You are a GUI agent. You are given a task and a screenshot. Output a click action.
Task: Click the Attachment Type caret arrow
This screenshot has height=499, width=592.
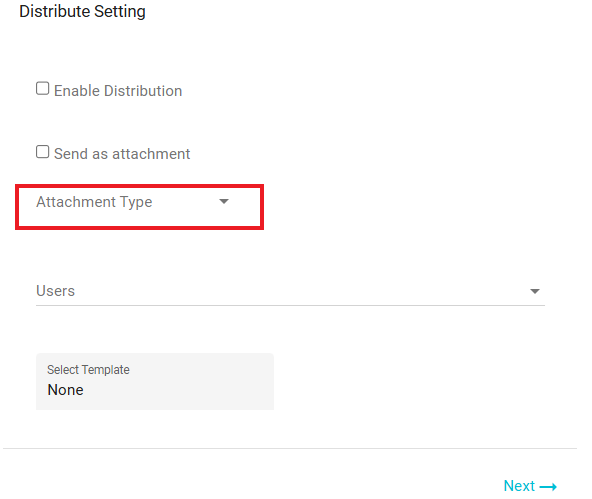pyautogui.click(x=224, y=202)
